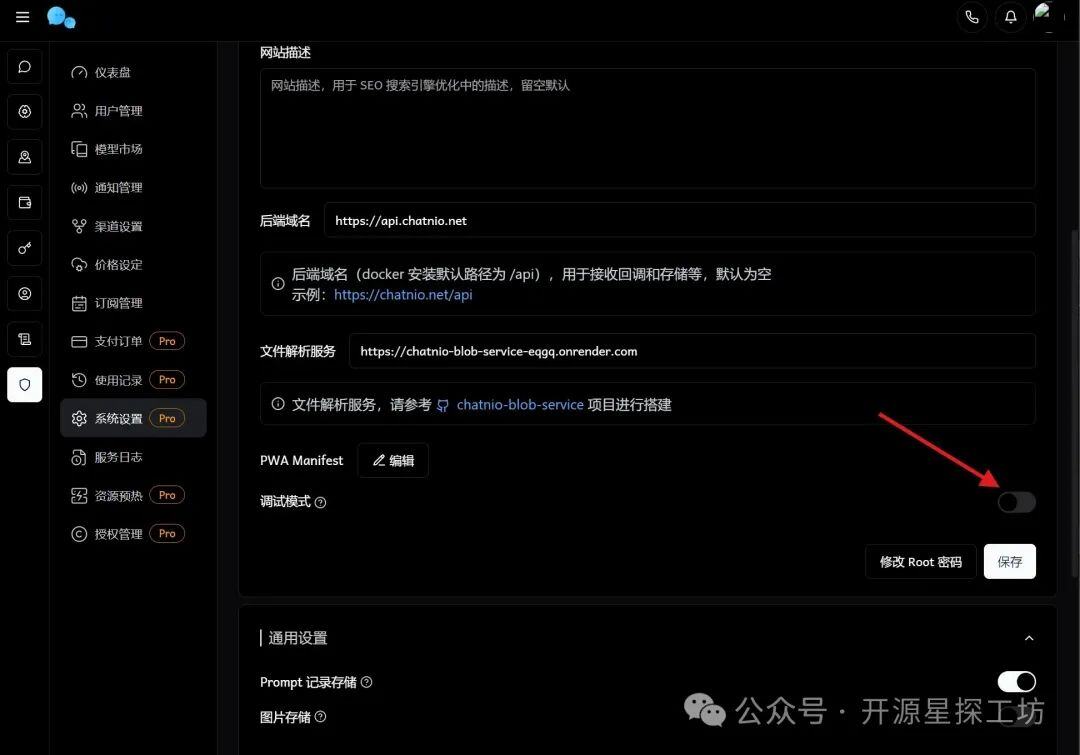Open 通知管理 broadcast page
Screen dimensions: 1080x755
(x=133, y=187)
